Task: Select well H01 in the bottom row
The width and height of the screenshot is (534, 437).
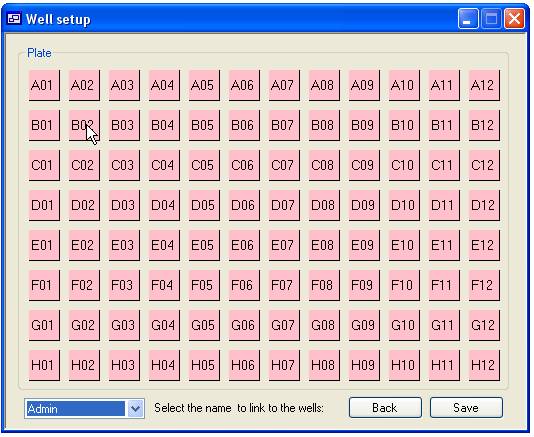Action: point(44,365)
